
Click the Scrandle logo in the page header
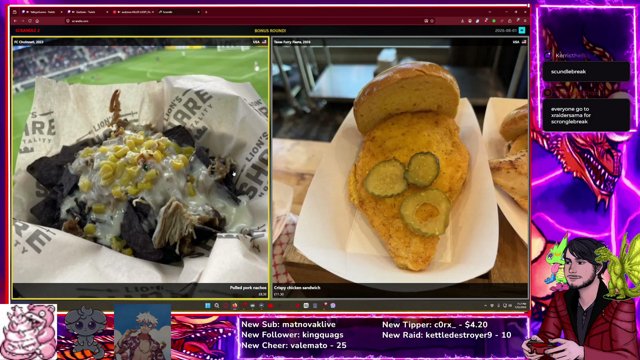tap(27, 31)
